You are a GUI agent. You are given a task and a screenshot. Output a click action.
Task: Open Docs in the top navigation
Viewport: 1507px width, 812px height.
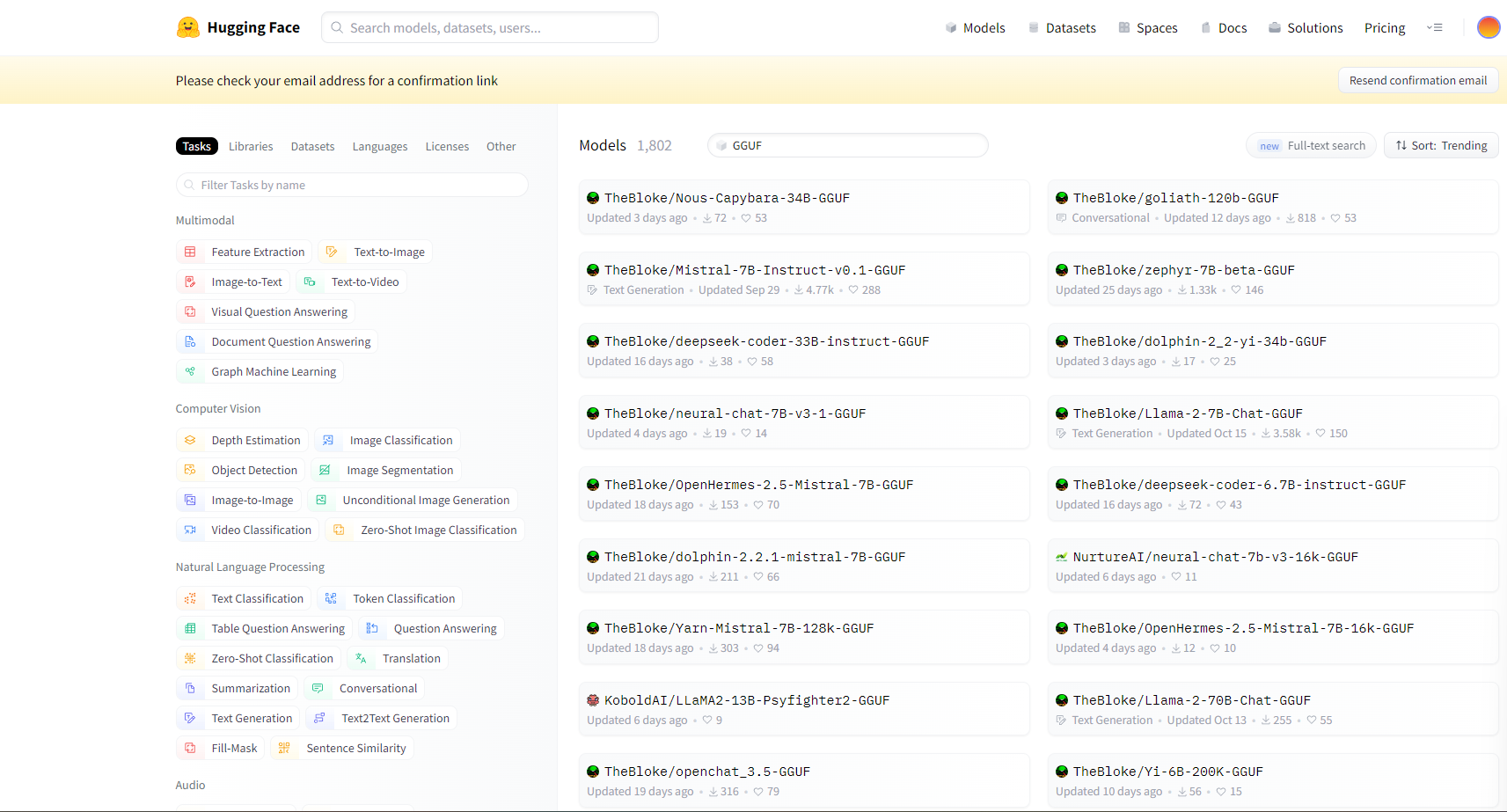[1224, 27]
